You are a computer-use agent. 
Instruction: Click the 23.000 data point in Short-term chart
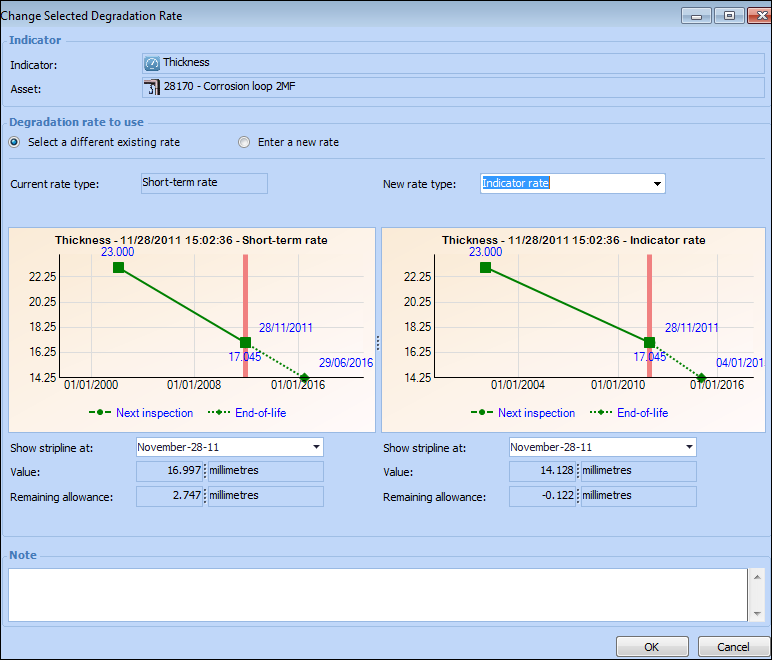click(118, 268)
